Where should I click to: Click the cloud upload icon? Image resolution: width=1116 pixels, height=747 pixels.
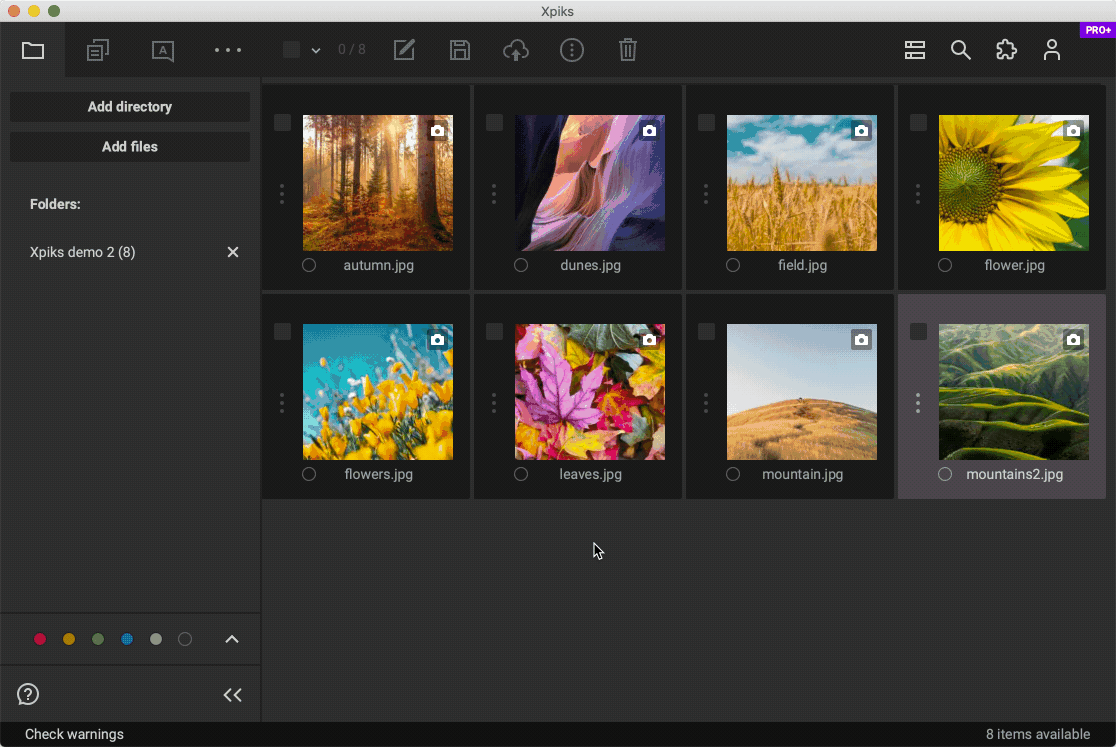(x=516, y=50)
